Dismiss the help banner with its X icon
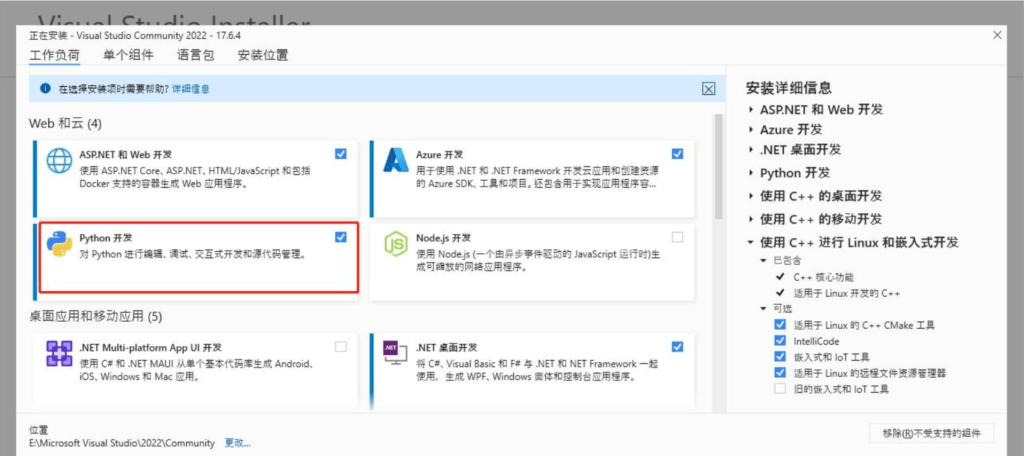Screen dimensions: 1024x456 pos(708,89)
